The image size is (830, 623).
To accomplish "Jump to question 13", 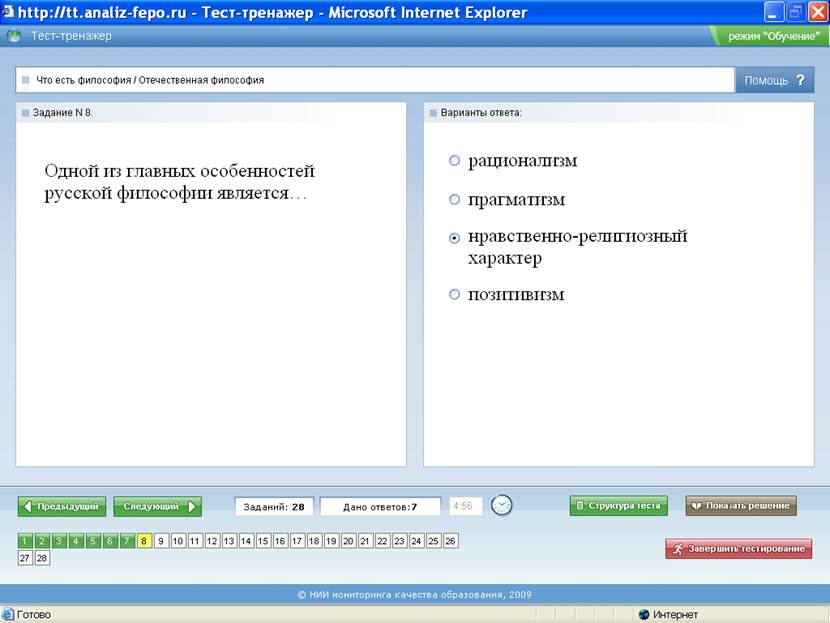I will [x=229, y=541].
